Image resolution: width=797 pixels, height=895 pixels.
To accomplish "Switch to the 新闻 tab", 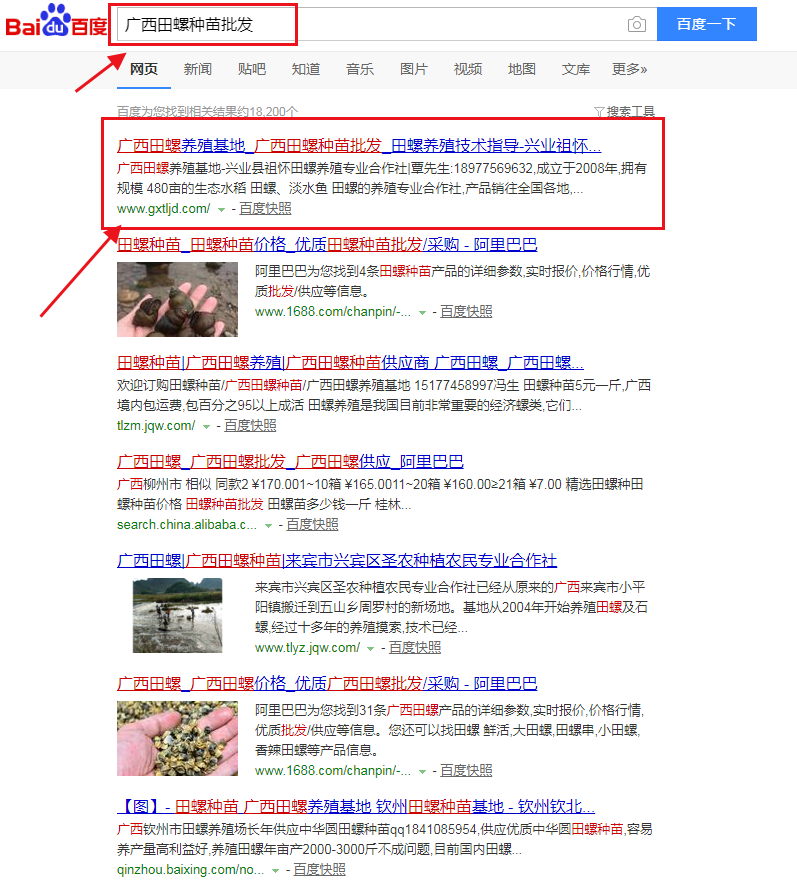I will (198, 69).
